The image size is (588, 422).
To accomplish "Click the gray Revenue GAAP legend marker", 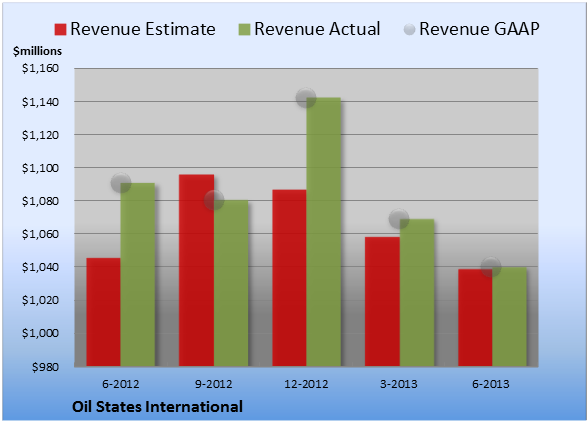I will 409,30.
